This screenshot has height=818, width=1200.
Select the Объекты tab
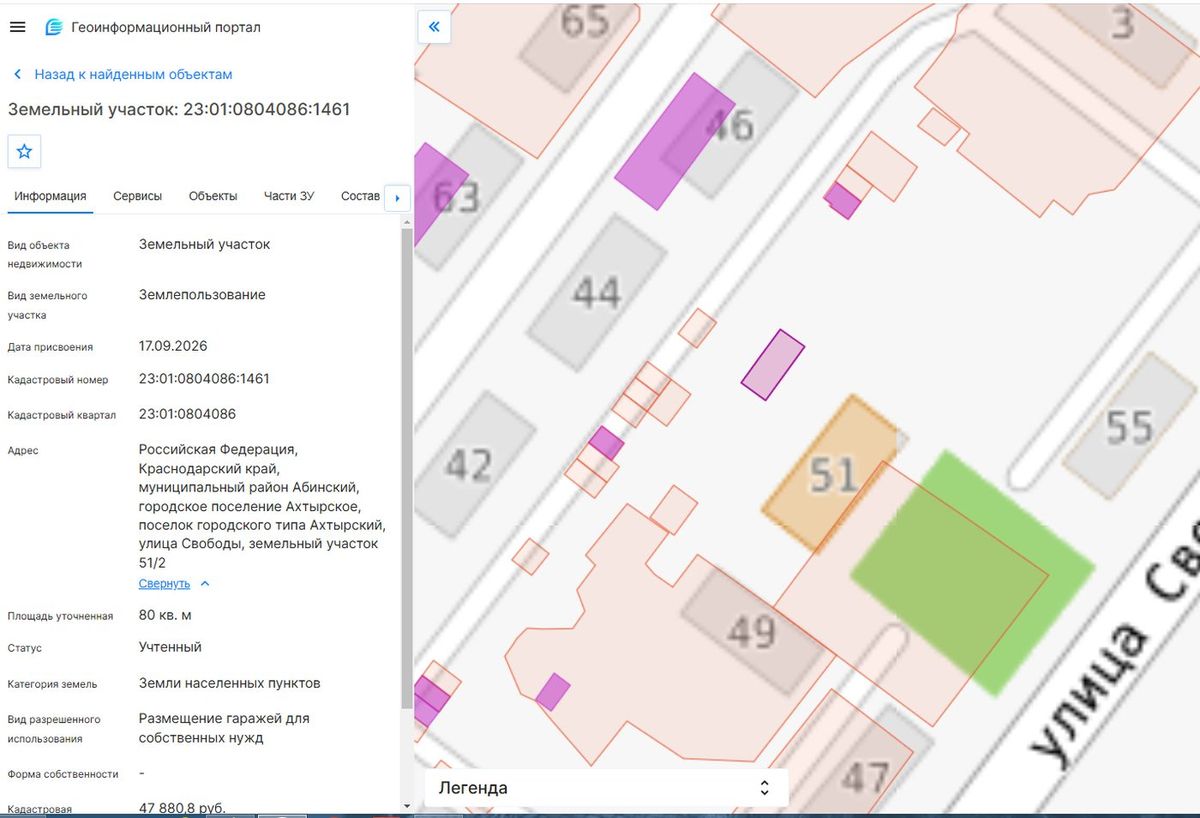click(213, 196)
